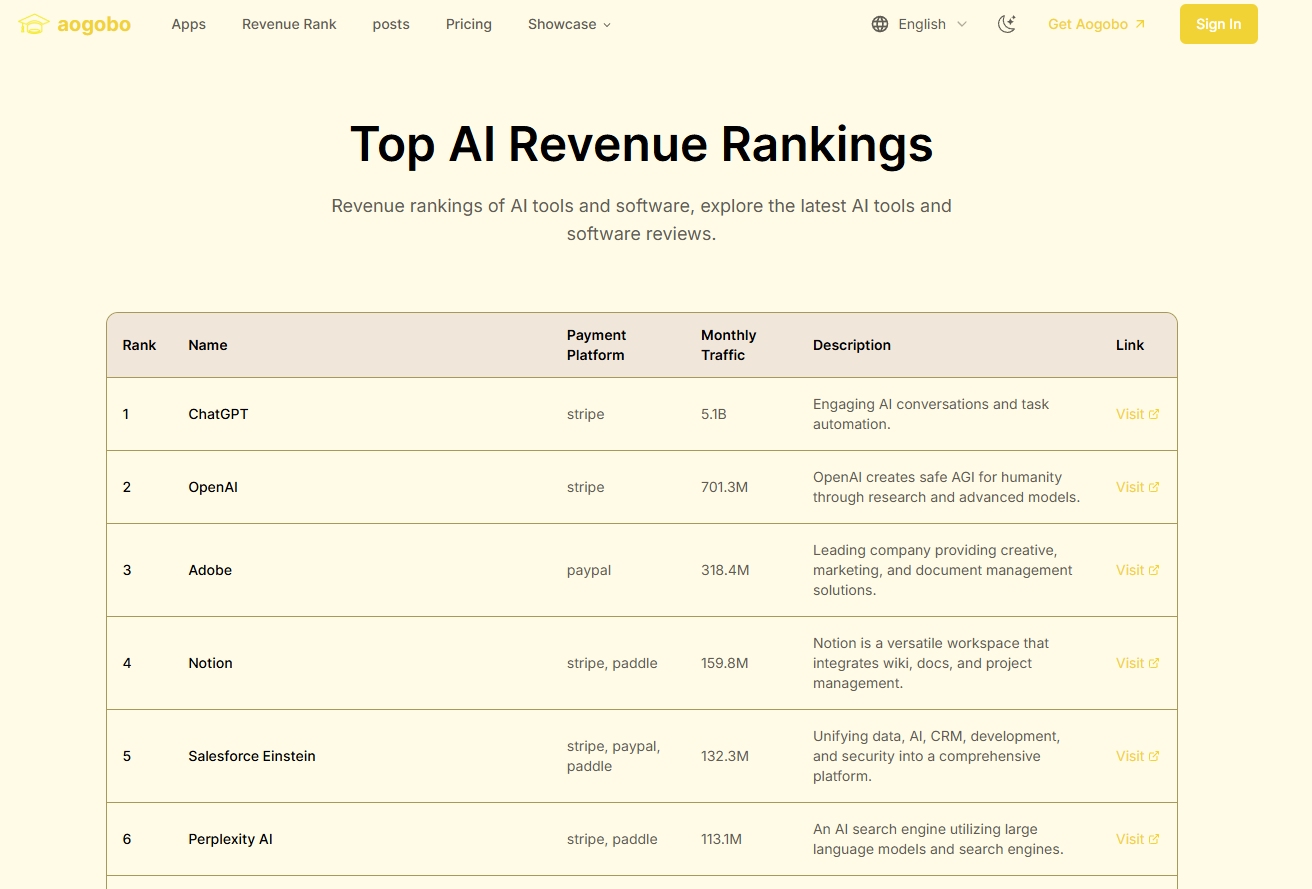Open the Notion row Visit link

coord(1138,663)
